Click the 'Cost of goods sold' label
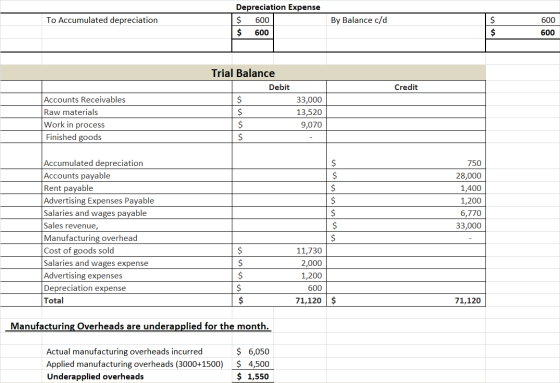 point(79,251)
